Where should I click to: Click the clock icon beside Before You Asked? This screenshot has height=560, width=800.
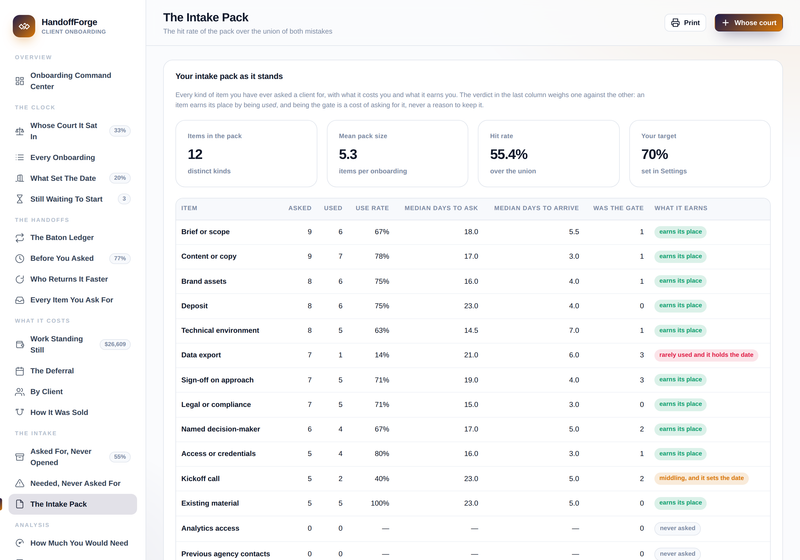pos(19,259)
